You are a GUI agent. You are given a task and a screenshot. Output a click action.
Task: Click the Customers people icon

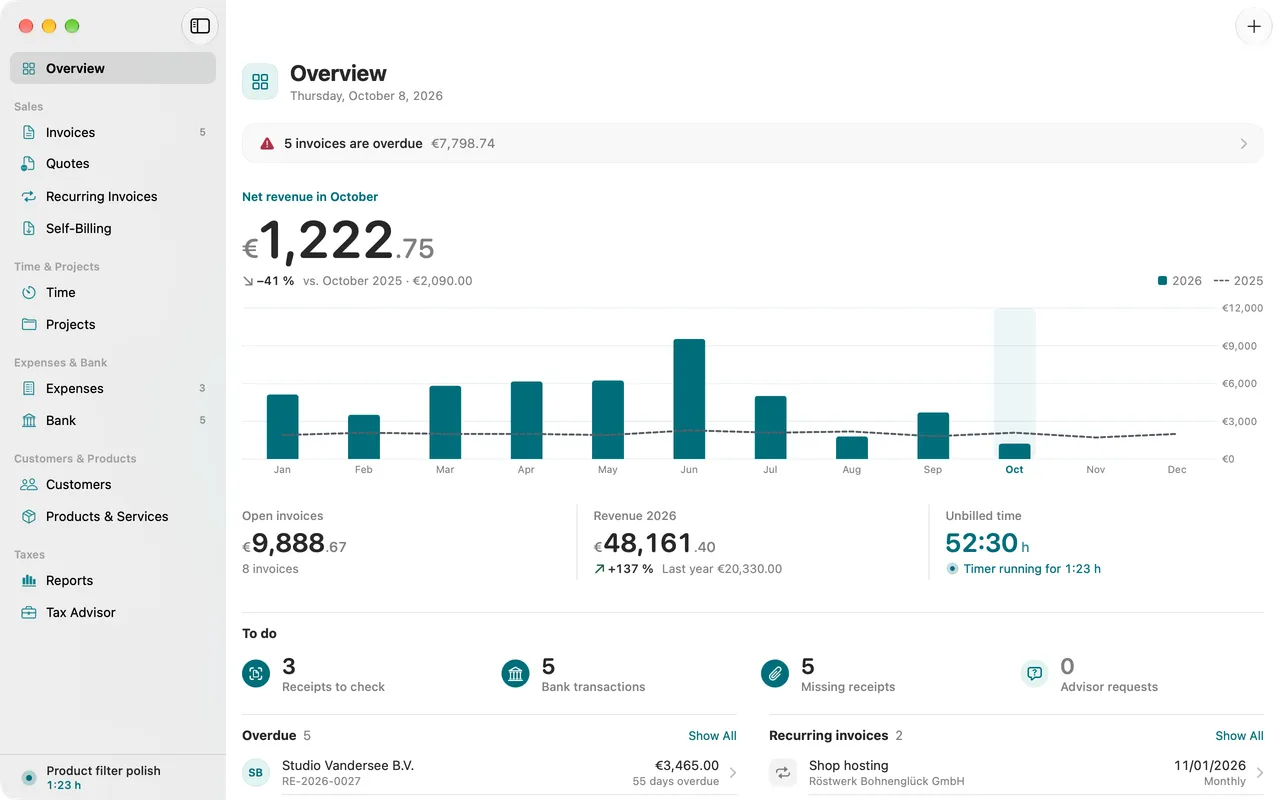(x=29, y=484)
